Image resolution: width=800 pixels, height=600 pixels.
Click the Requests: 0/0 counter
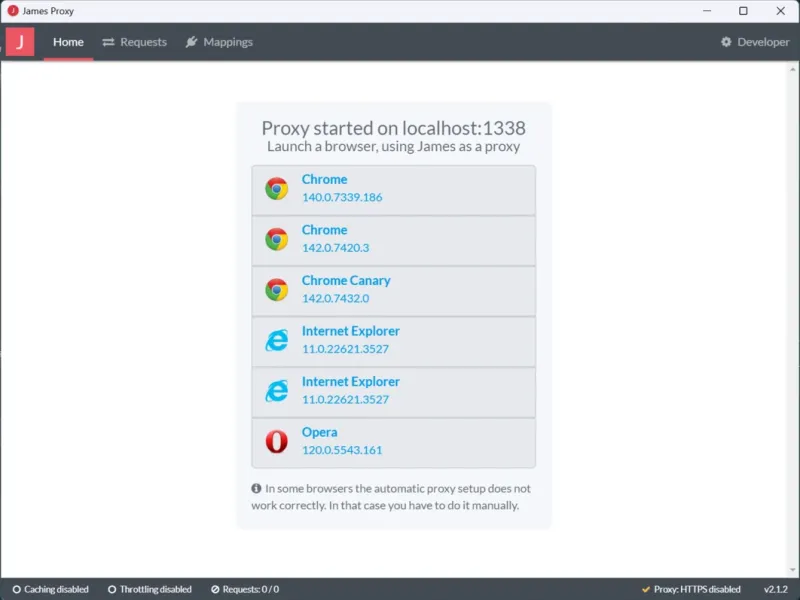click(x=245, y=589)
